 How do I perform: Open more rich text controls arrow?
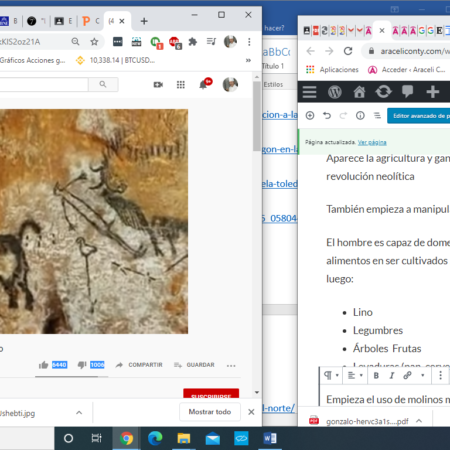423,376
